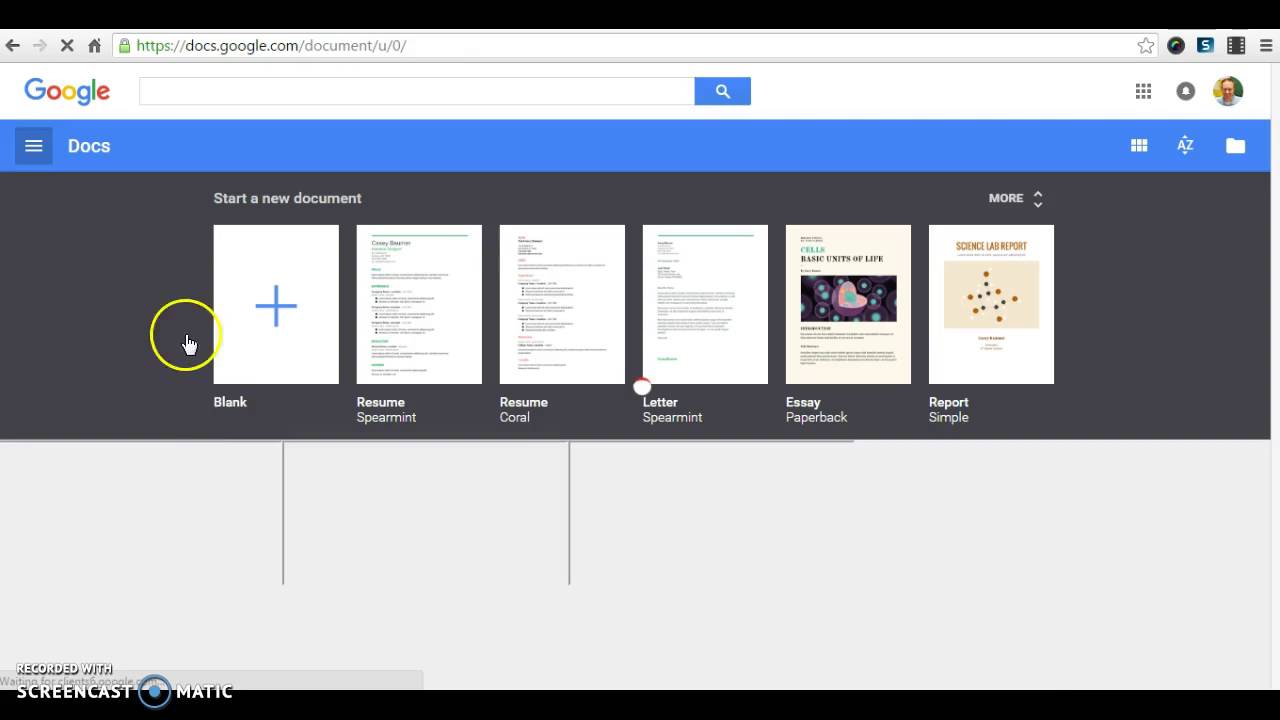Click the 'Blank' label text
The width and height of the screenshot is (1280, 720).
tap(230, 402)
